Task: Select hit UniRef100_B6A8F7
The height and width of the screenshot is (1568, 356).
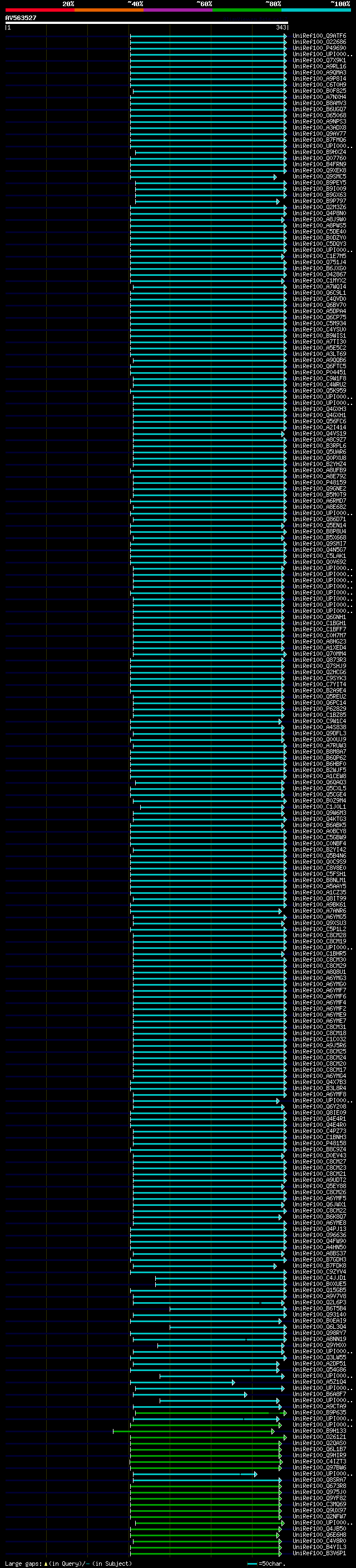Action: click(x=319, y=1394)
